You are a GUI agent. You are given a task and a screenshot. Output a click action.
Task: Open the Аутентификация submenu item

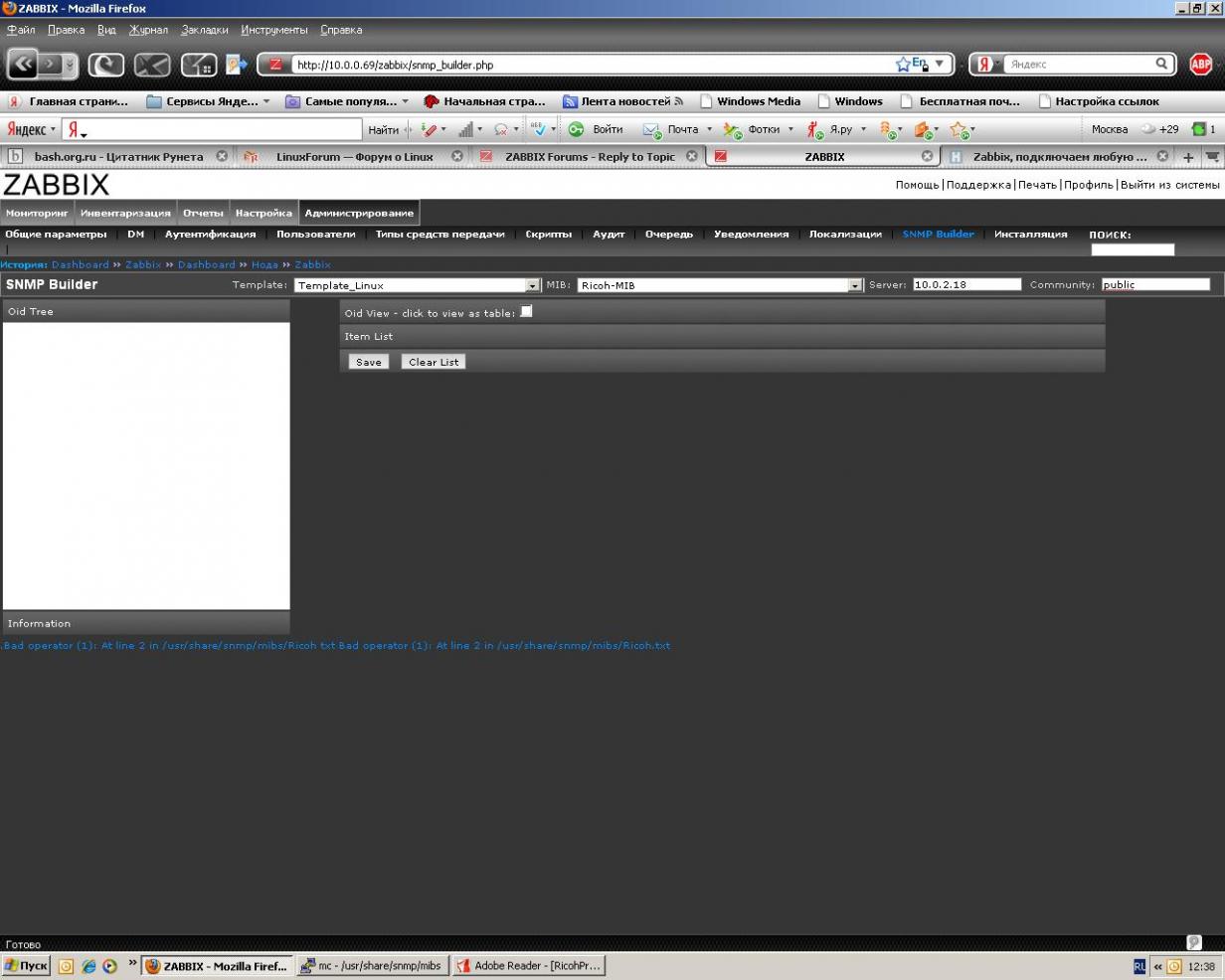(210, 235)
